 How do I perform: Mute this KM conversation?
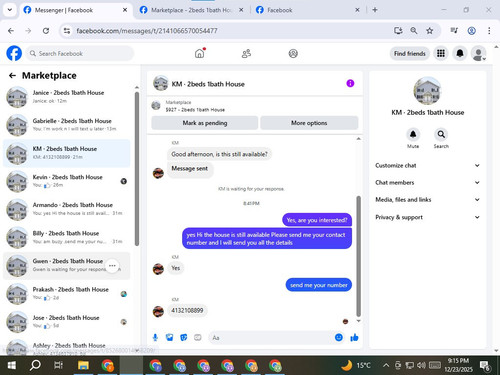click(x=413, y=135)
